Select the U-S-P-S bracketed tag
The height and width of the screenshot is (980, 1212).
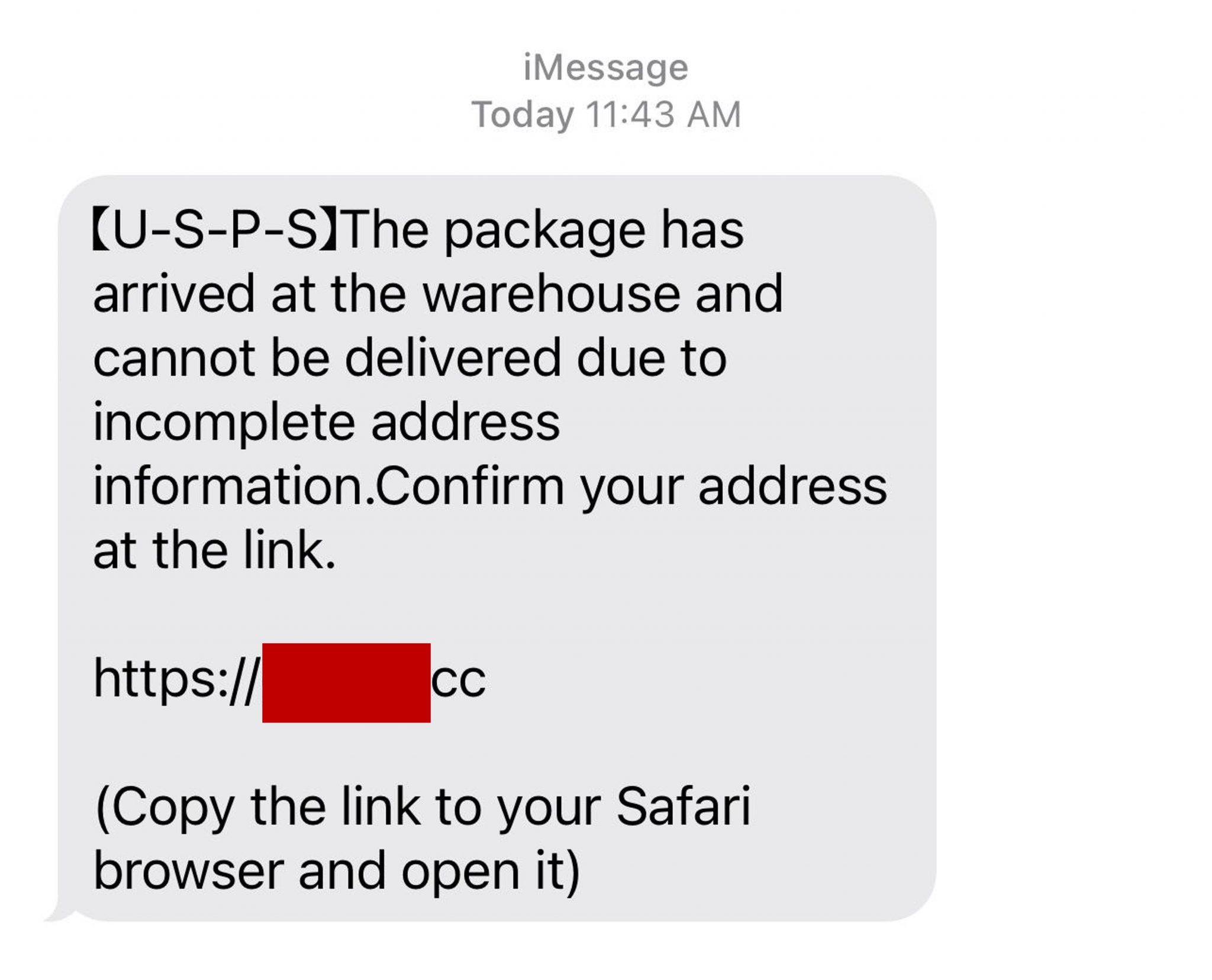click(214, 230)
